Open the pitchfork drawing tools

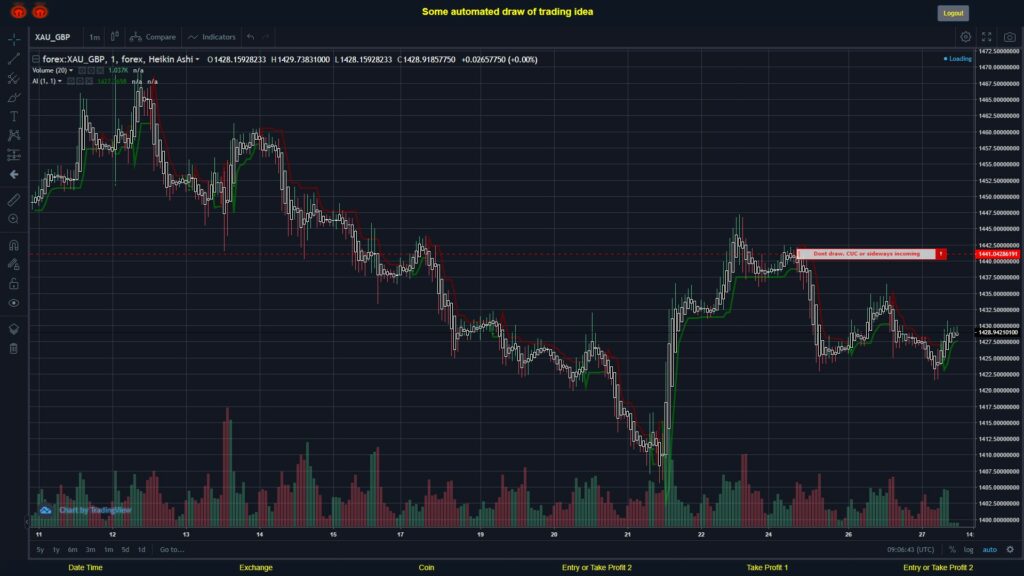click(14, 78)
